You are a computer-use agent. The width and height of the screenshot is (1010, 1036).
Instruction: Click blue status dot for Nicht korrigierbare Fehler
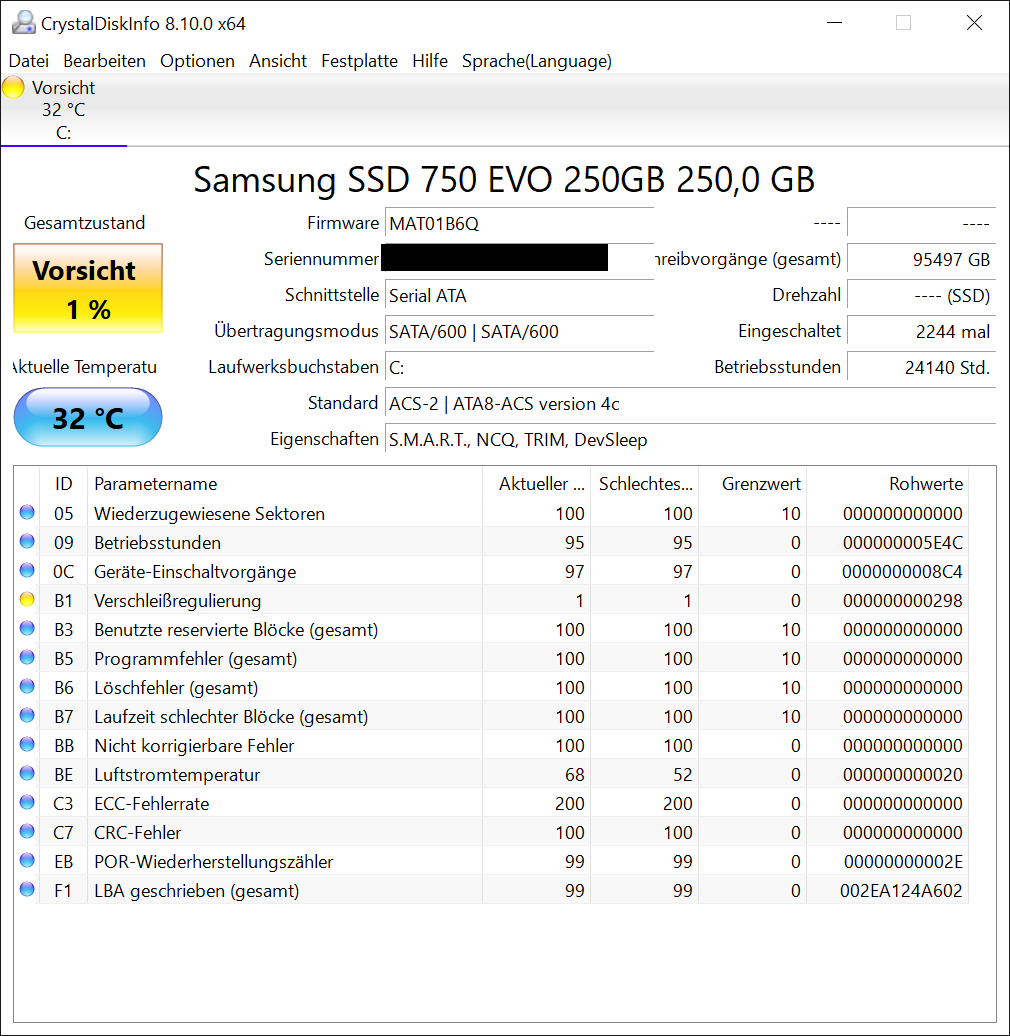coord(27,744)
